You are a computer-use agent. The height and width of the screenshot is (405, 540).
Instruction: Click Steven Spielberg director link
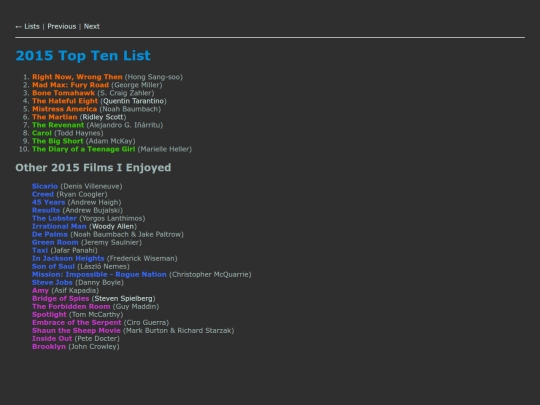pos(123,299)
